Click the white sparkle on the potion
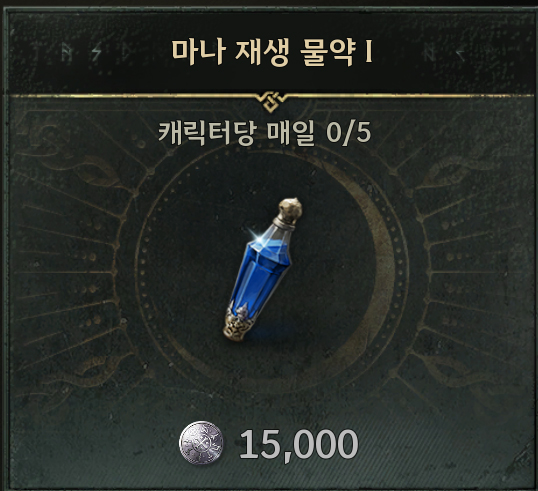Screen dimensions: 538x491 pos(255,234)
